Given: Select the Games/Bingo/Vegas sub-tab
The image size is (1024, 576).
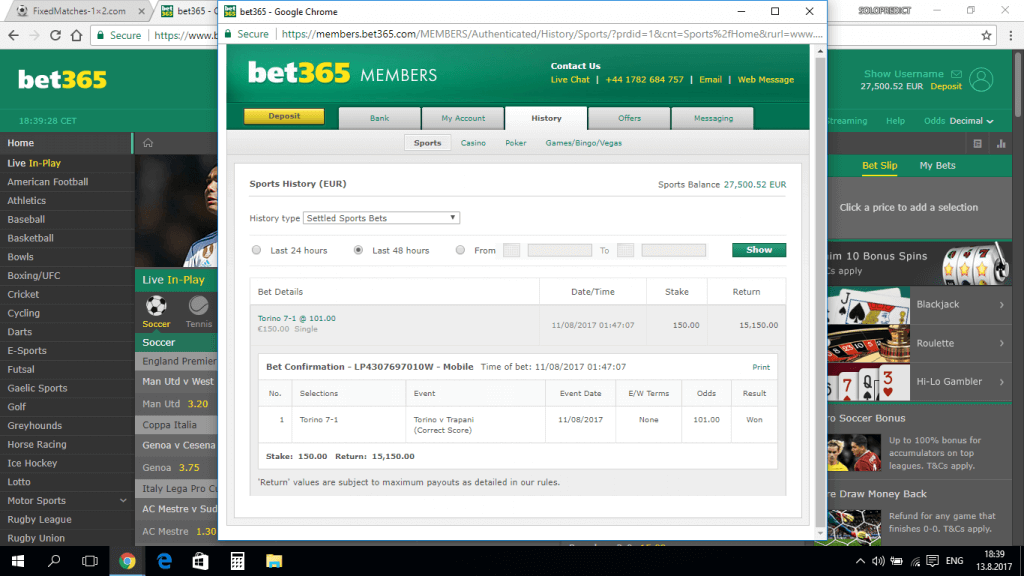Looking at the screenshot, I should coord(584,143).
